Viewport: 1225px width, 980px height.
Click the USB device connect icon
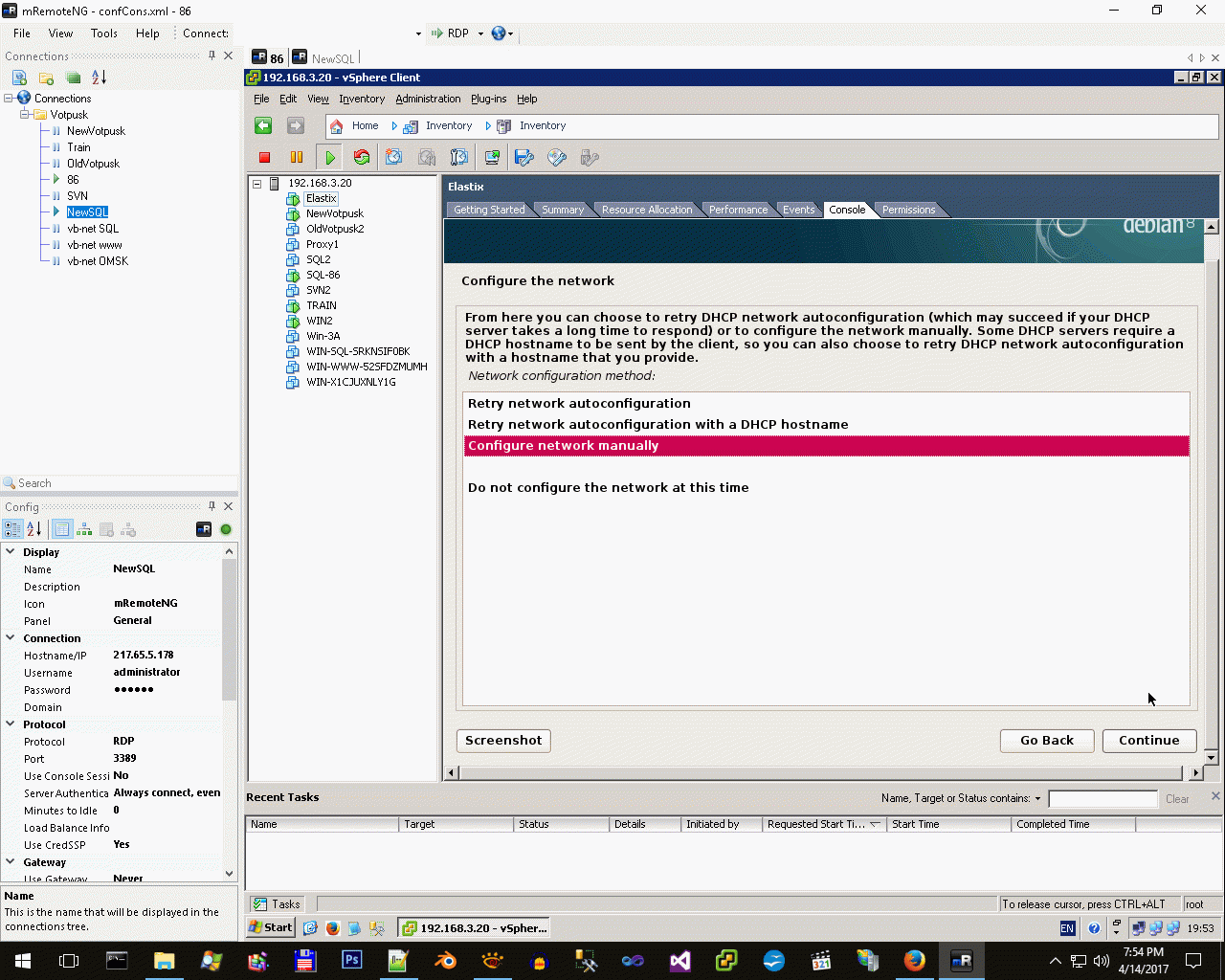pyautogui.click(x=590, y=157)
